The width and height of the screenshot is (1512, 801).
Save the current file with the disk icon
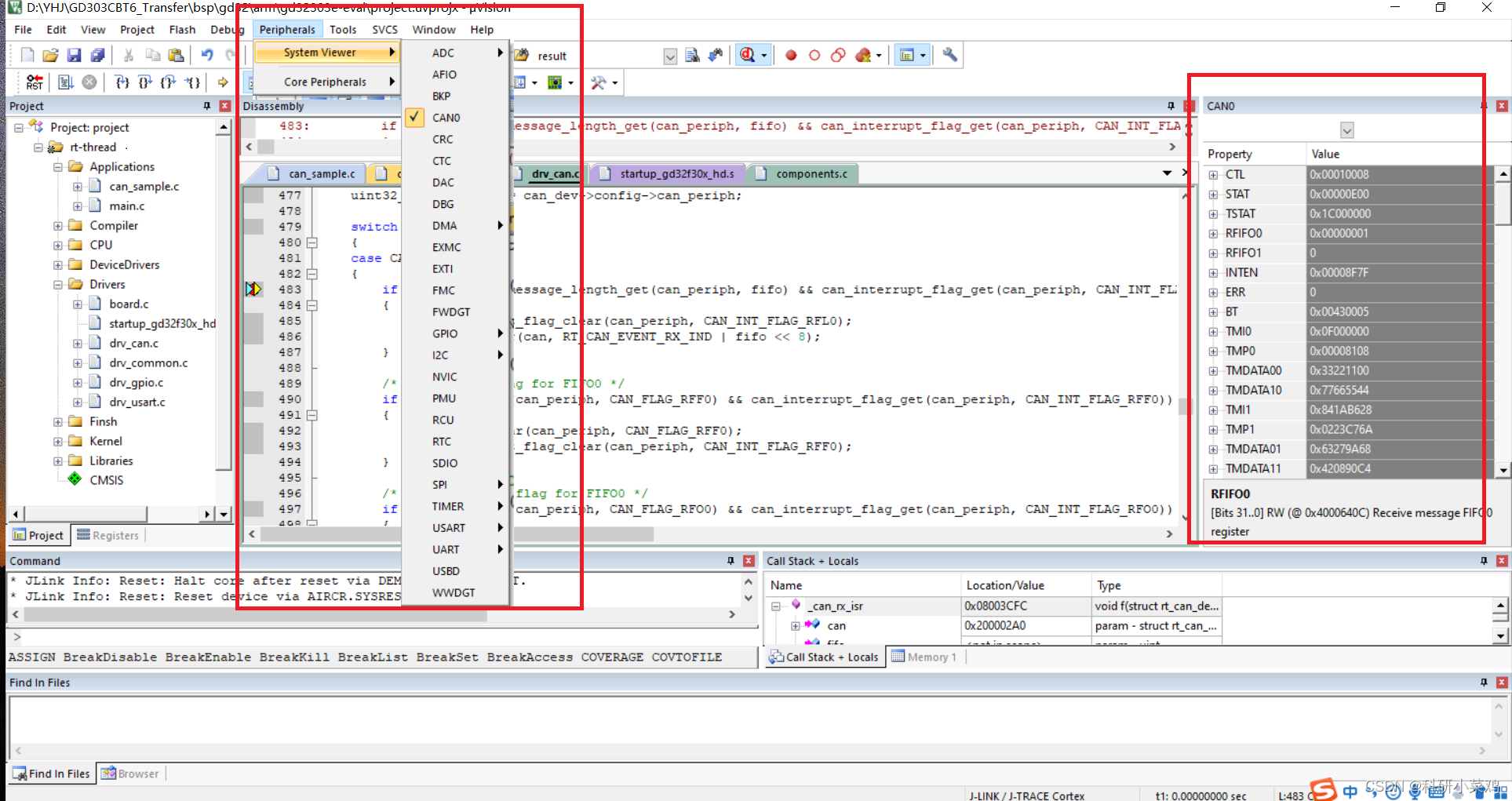(x=74, y=55)
